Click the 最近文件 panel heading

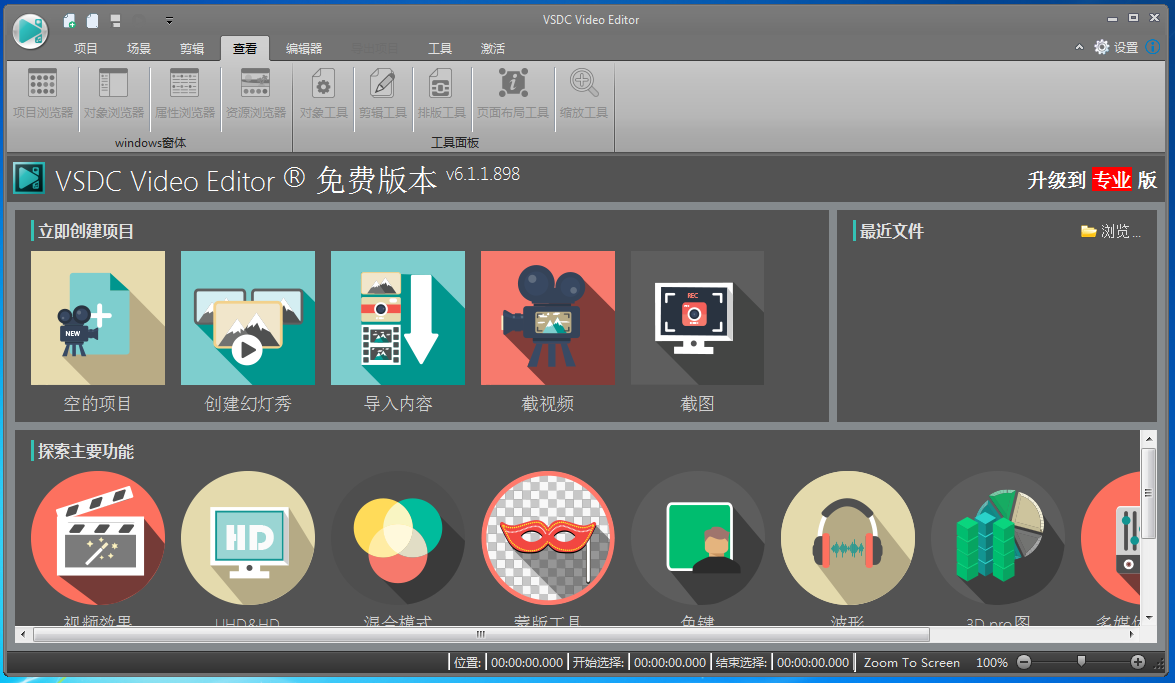(x=892, y=232)
